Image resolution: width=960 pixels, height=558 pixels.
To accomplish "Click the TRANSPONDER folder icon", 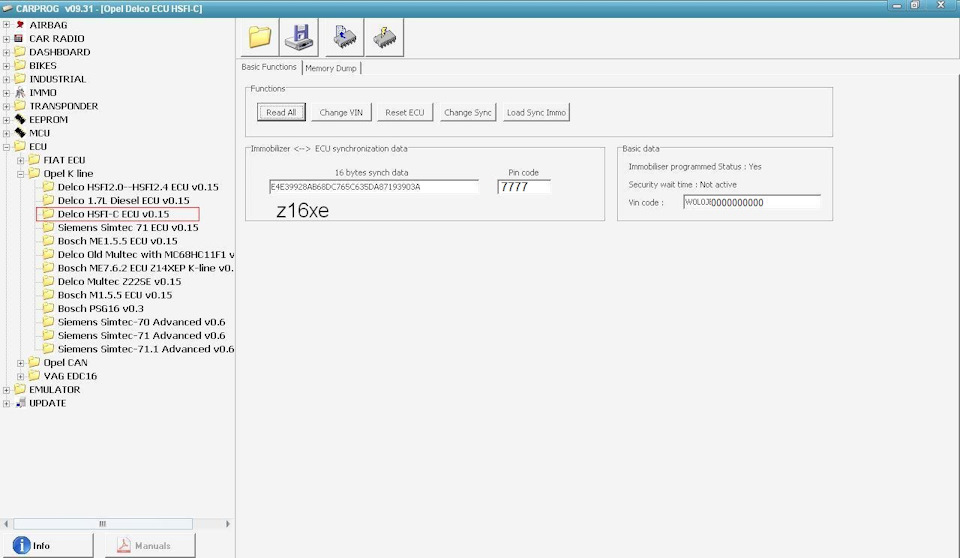I will click(20, 106).
